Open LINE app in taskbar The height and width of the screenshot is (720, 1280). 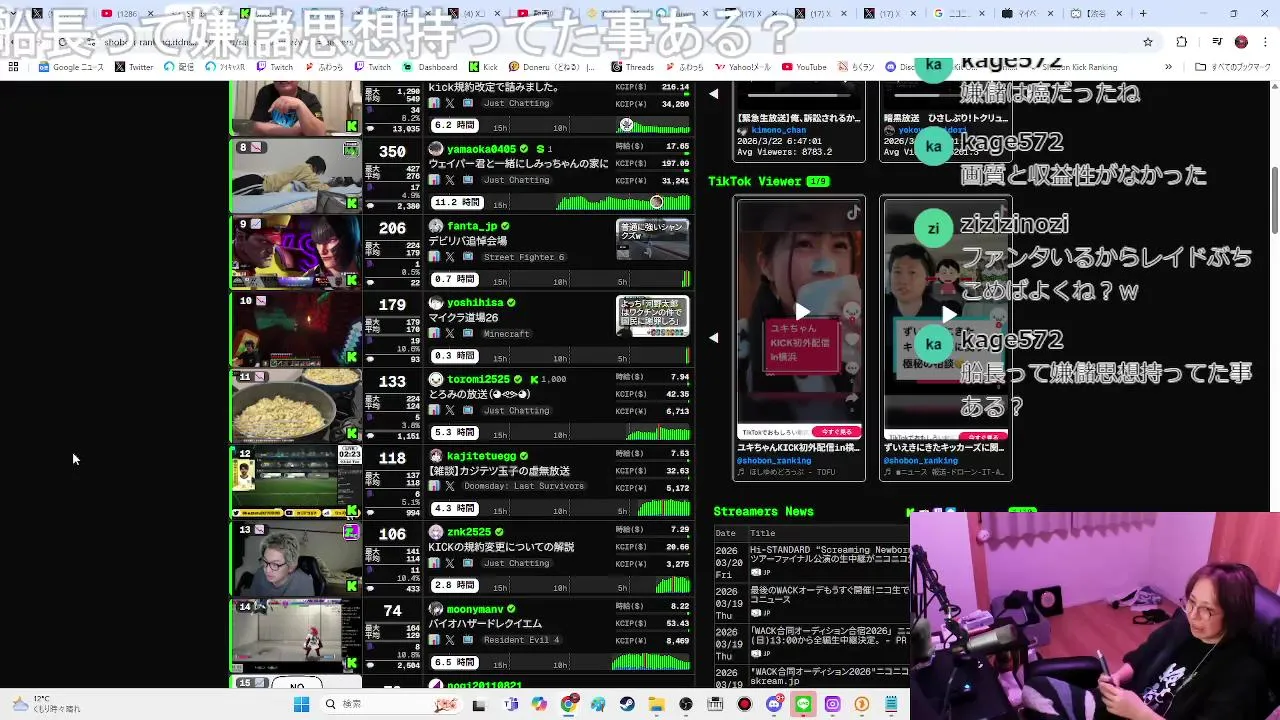[803, 704]
